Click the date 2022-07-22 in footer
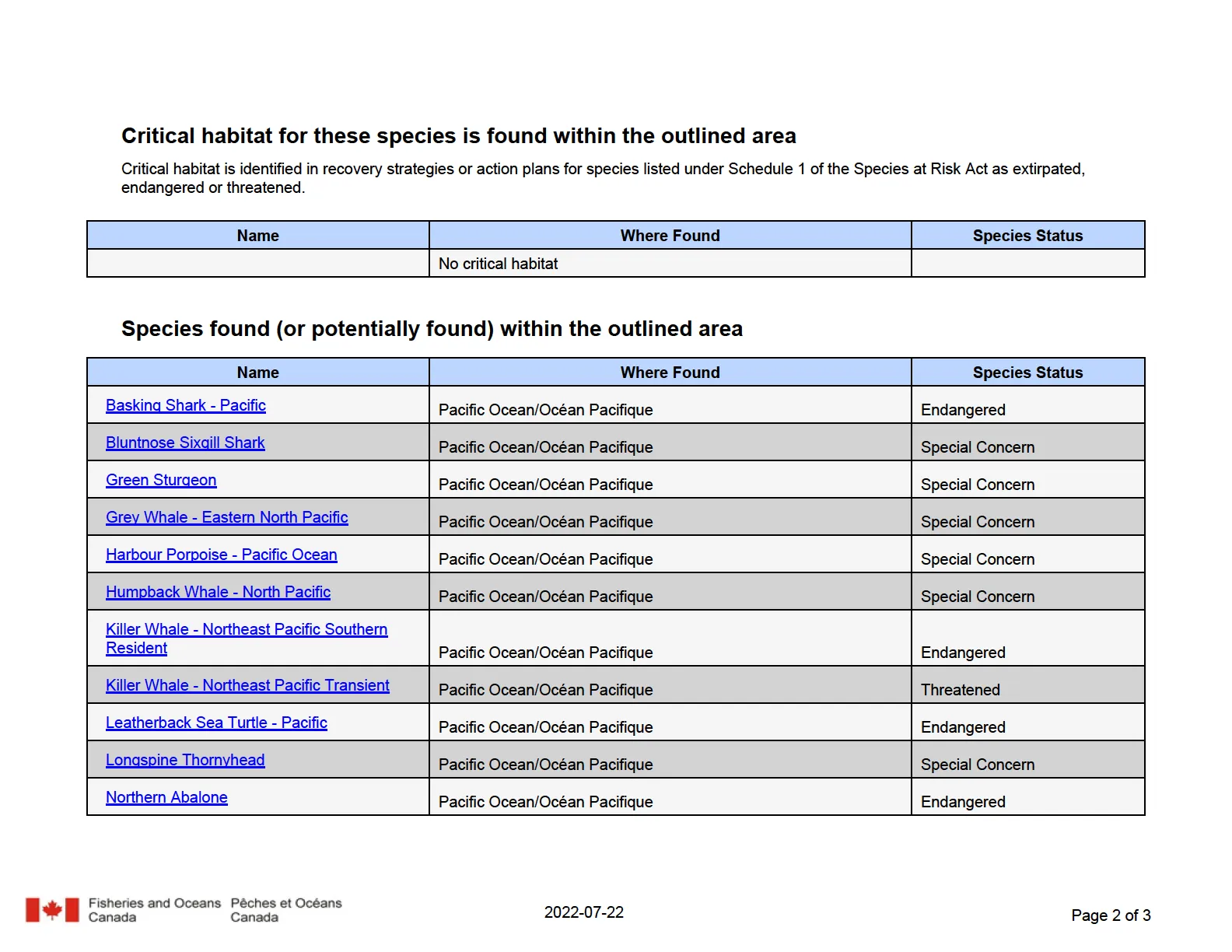 584,912
